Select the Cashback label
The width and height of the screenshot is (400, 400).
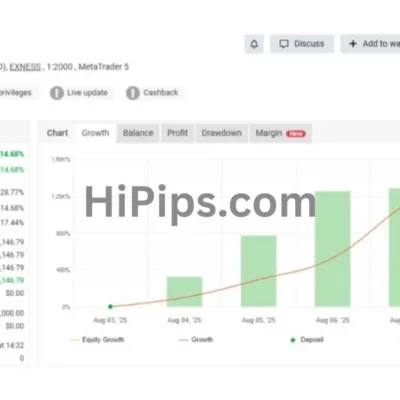pyautogui.click(x=161, y=93)
